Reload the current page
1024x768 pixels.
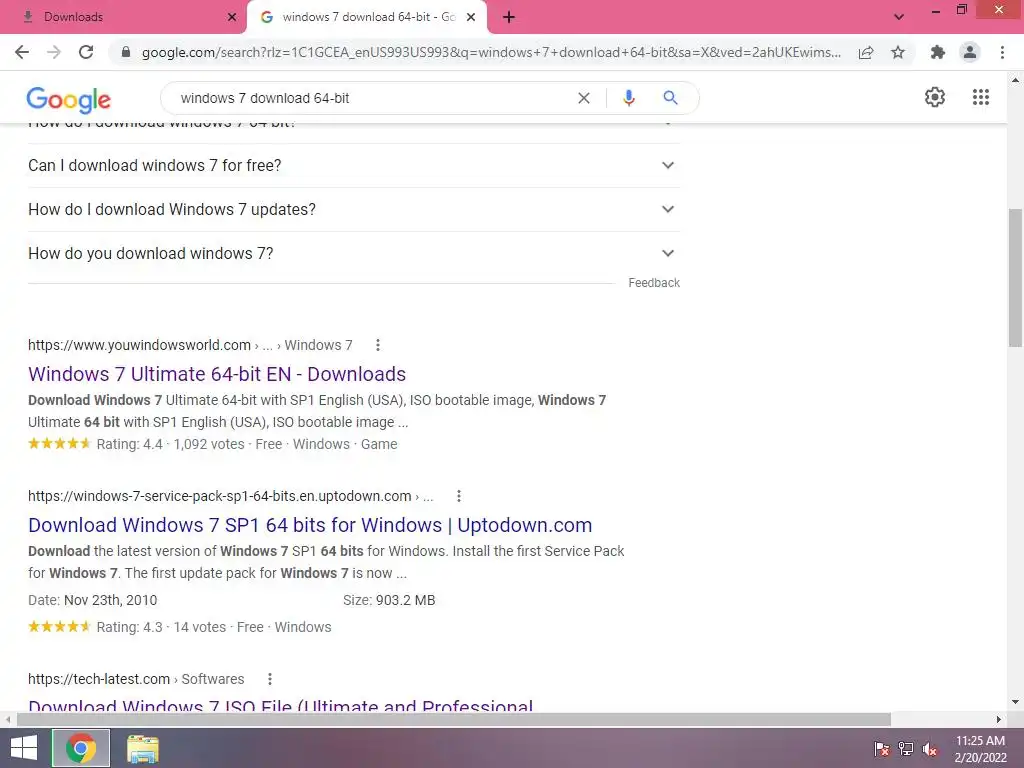86,52
